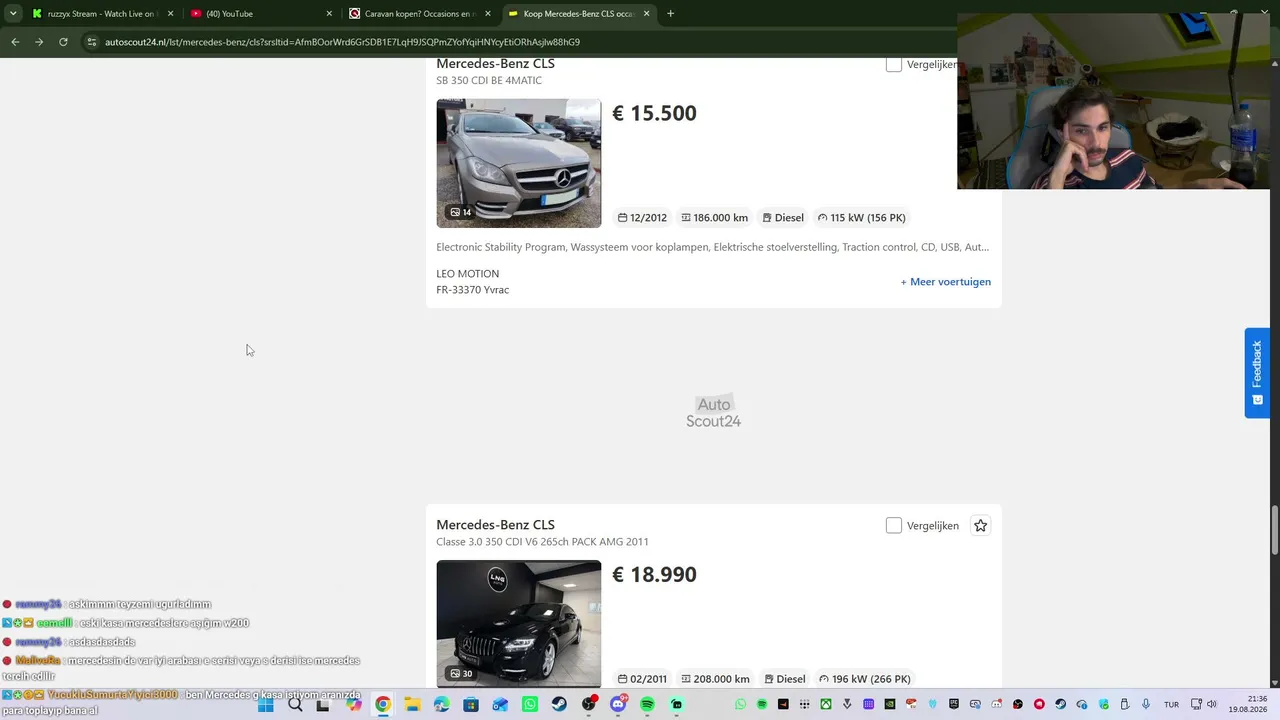This screenshot has width=1280, height=720.
Task: Close the Koop Mercedes-Benz CLS tab
Action: point(646,14)
